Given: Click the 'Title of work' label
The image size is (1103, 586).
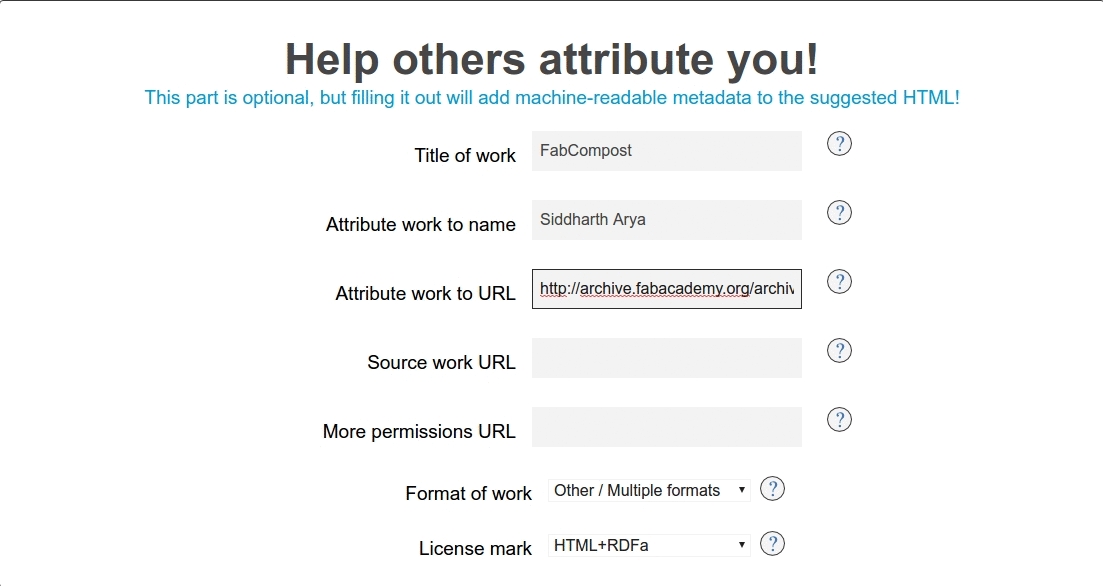Looking at the screenshot, I should (x=465, y=155).
